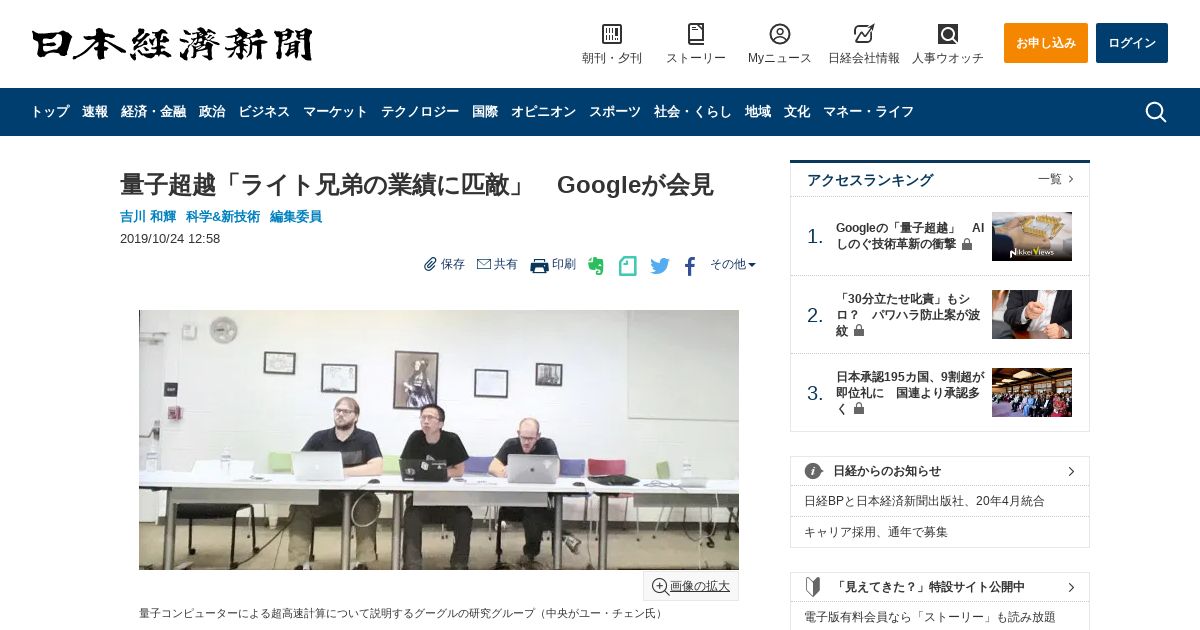Clip article to Evernote elephant icon
This screenshot has width=1200, height=630.
596,266
